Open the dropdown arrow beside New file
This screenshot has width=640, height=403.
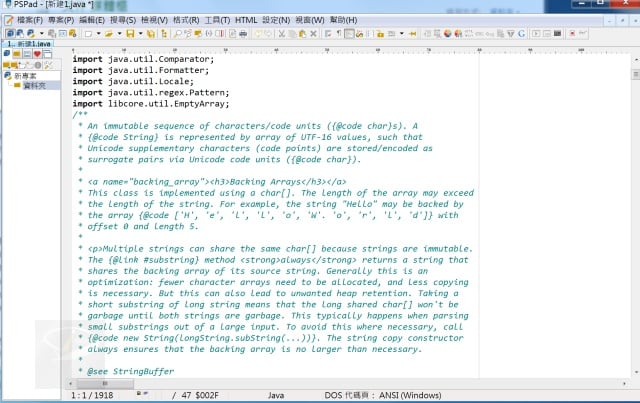tap(97, 33)
